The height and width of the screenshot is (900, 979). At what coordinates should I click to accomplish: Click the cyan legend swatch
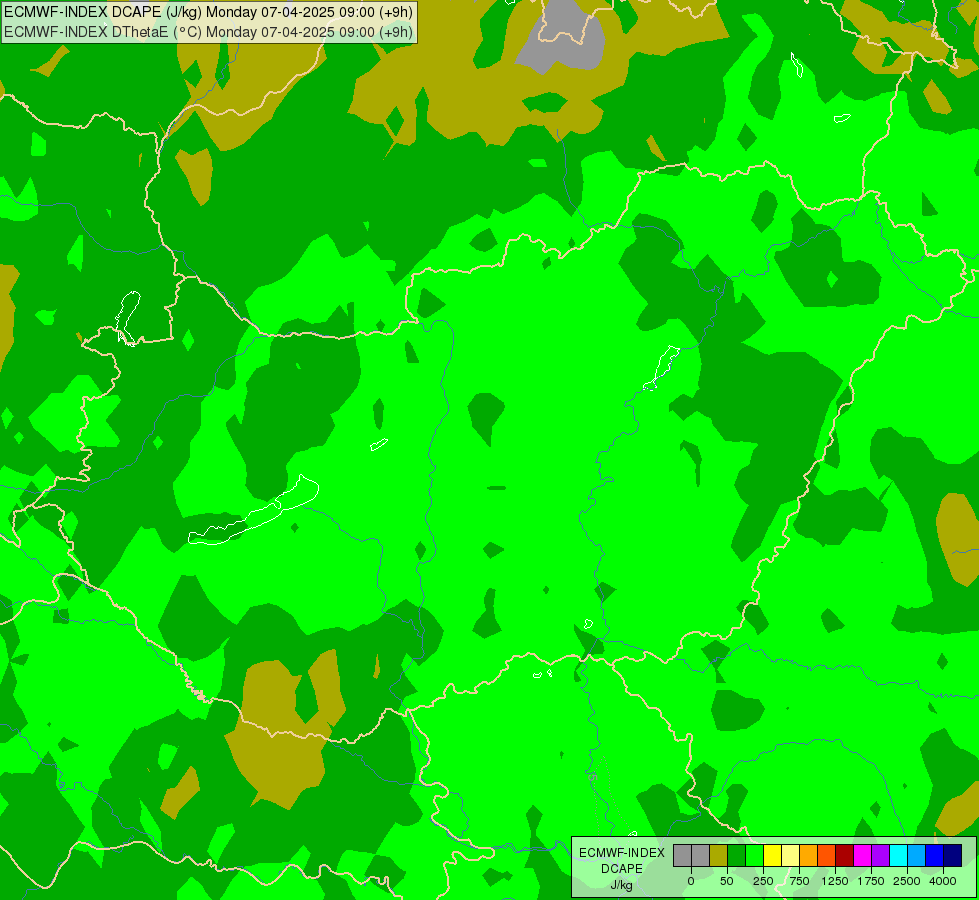click(899, 856)
